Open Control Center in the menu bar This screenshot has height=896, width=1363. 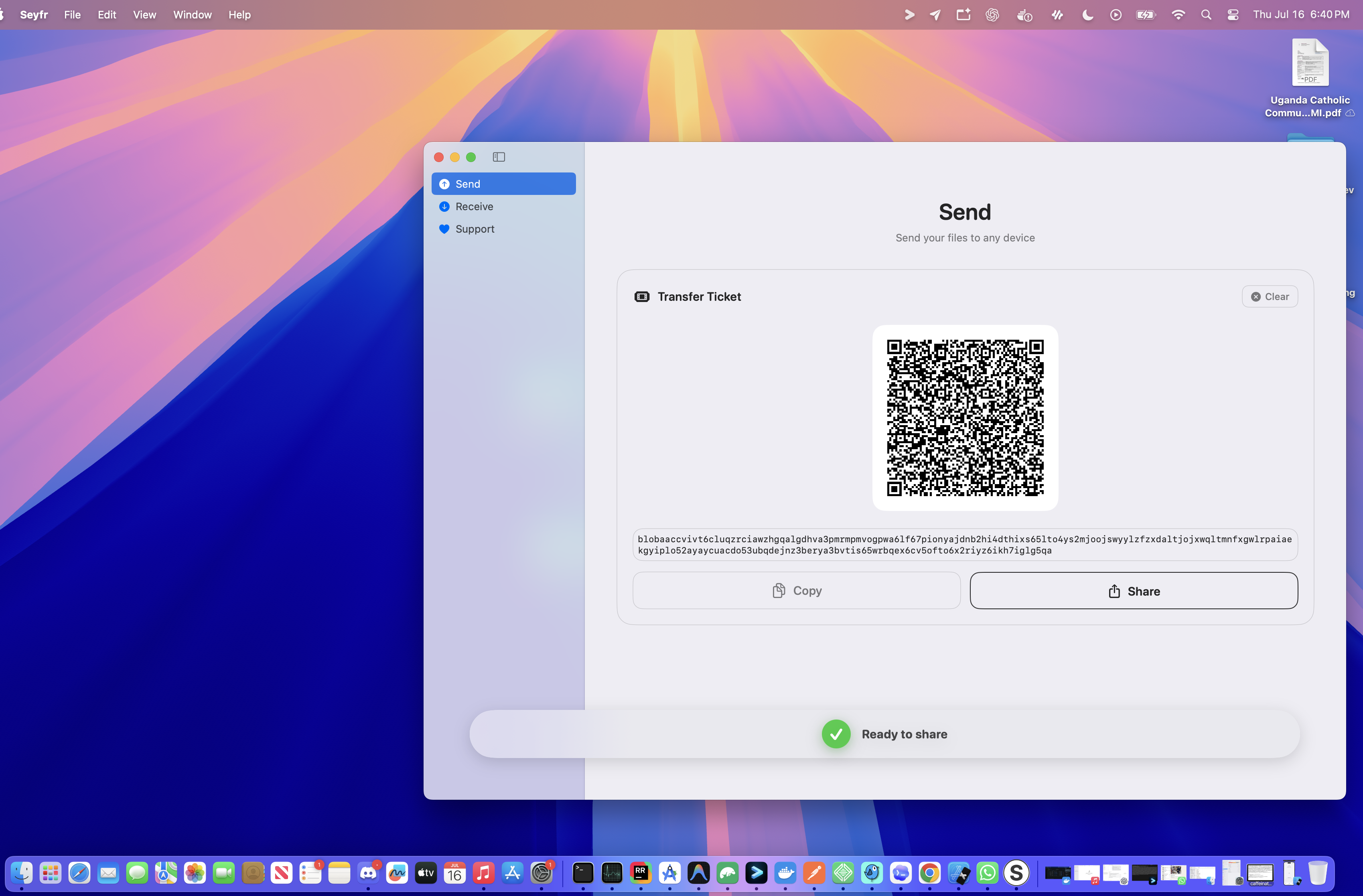(1232, 14)
